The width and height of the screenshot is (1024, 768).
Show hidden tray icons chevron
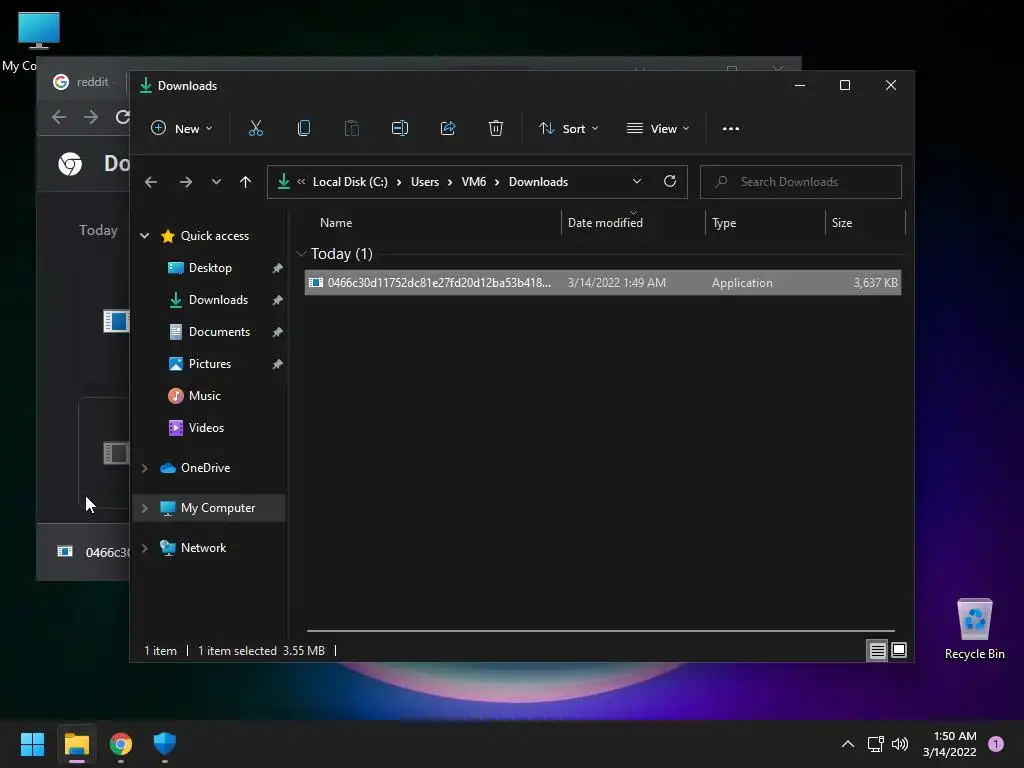(848, 744)
